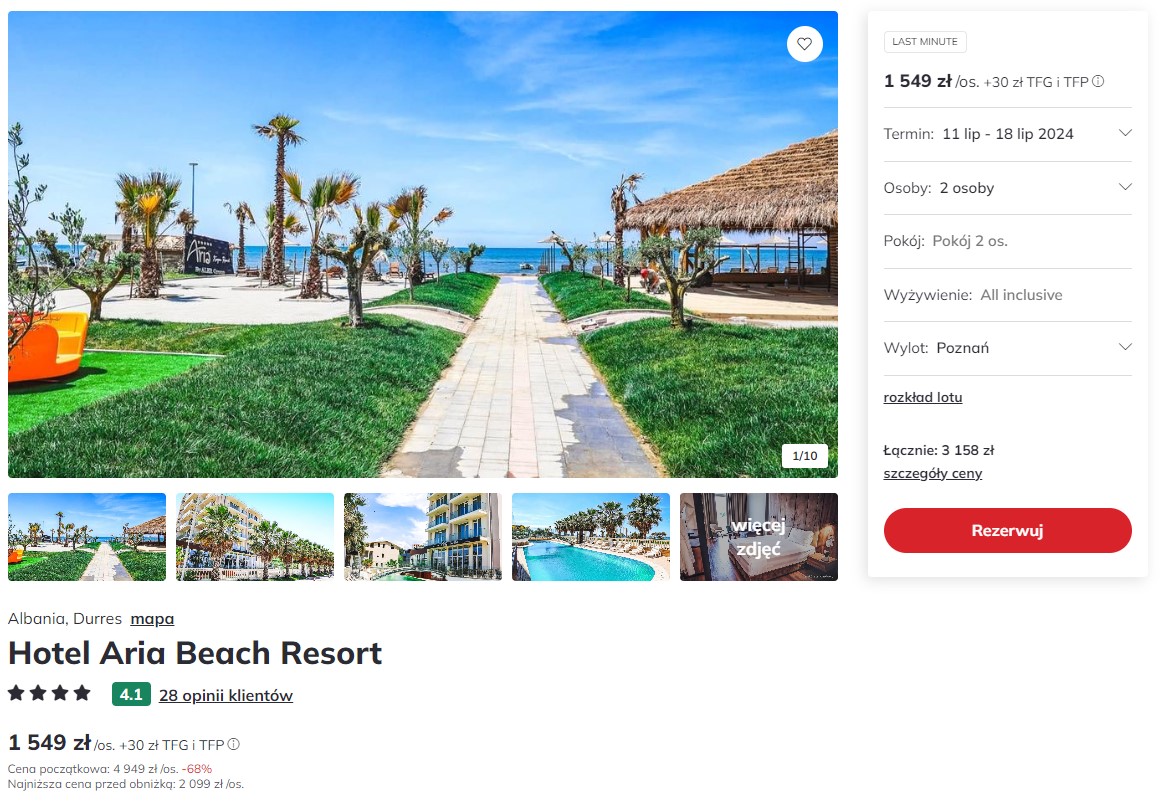
Task: Select the beach path thumbnail
Action: (x=87, y=537)
